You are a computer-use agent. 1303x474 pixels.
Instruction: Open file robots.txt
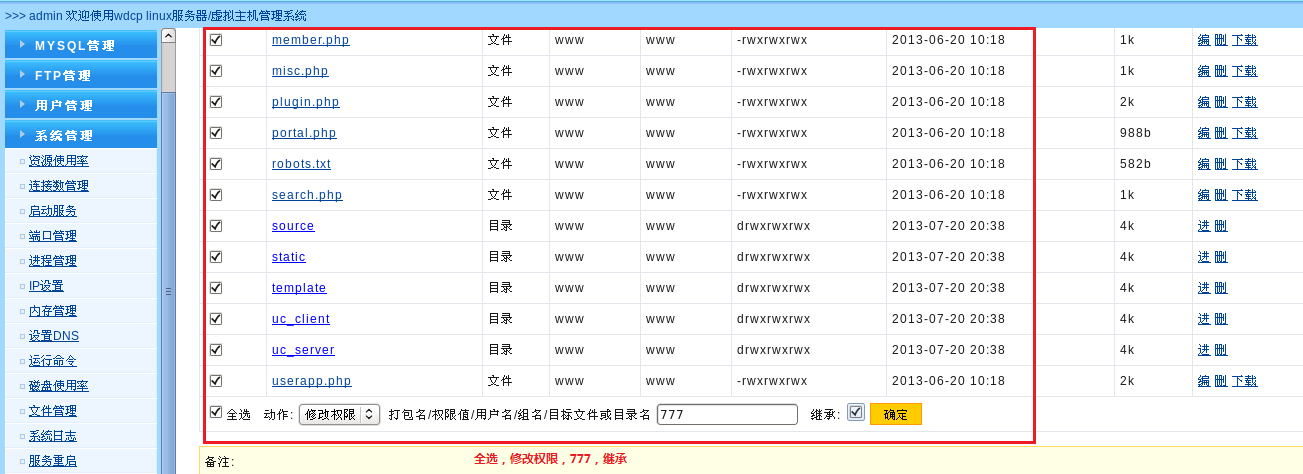coord(301,164)
